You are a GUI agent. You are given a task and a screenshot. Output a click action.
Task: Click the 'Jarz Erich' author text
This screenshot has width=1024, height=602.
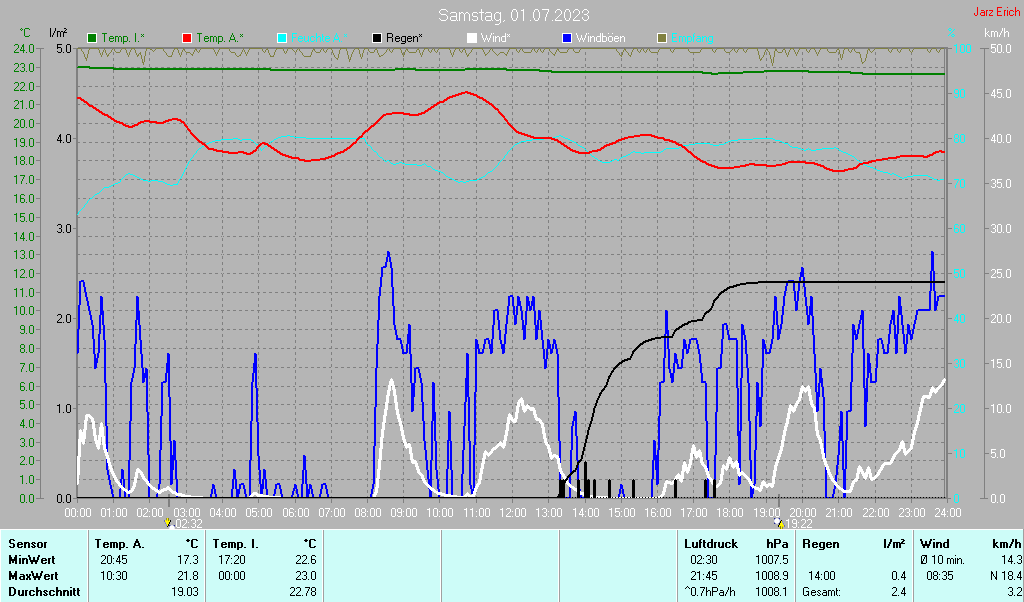tap(997, 12)
